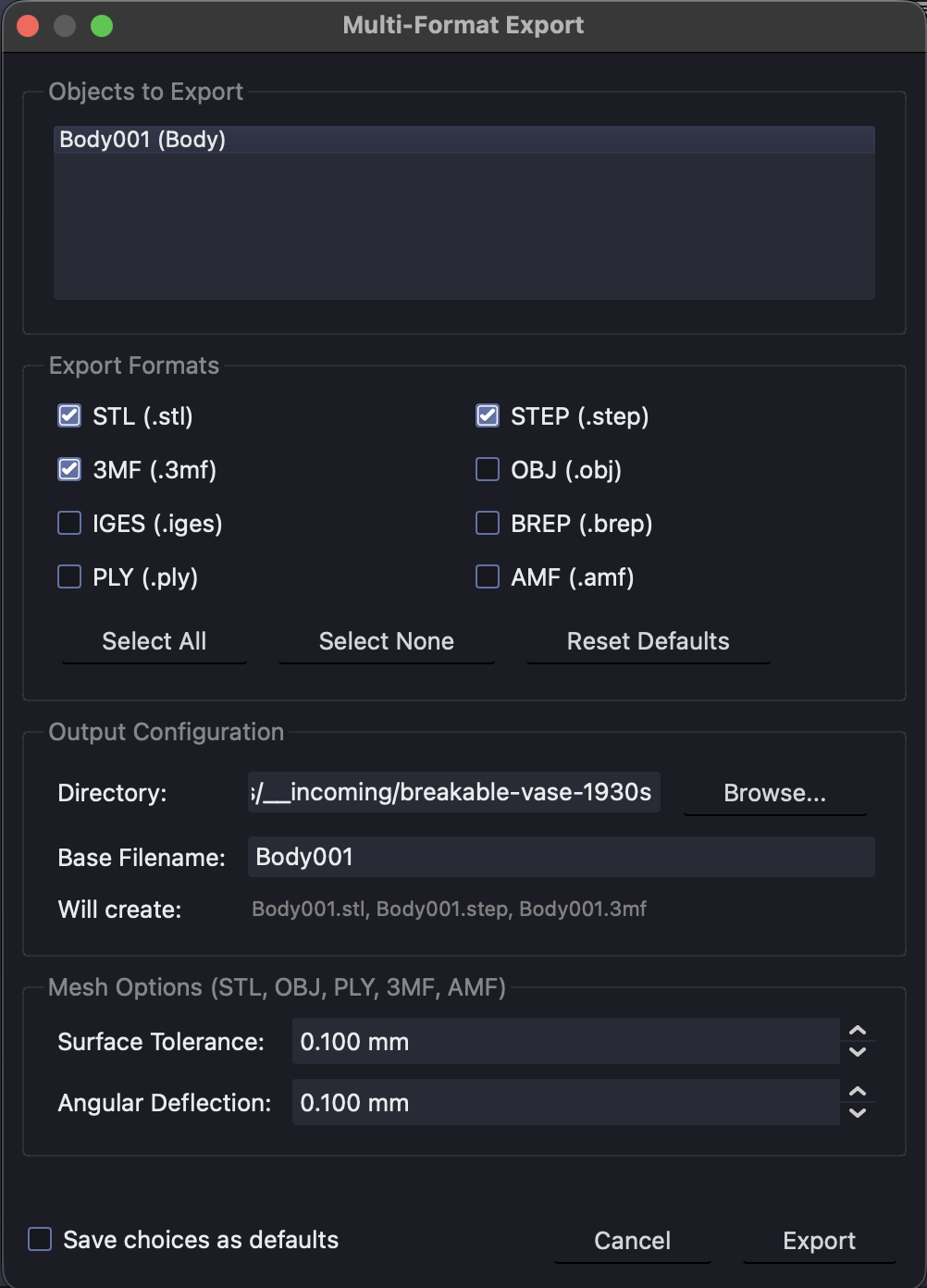Tick the IGES (.iges) checkbox
Screen dimensions: 927x1288
coord(69,524)
